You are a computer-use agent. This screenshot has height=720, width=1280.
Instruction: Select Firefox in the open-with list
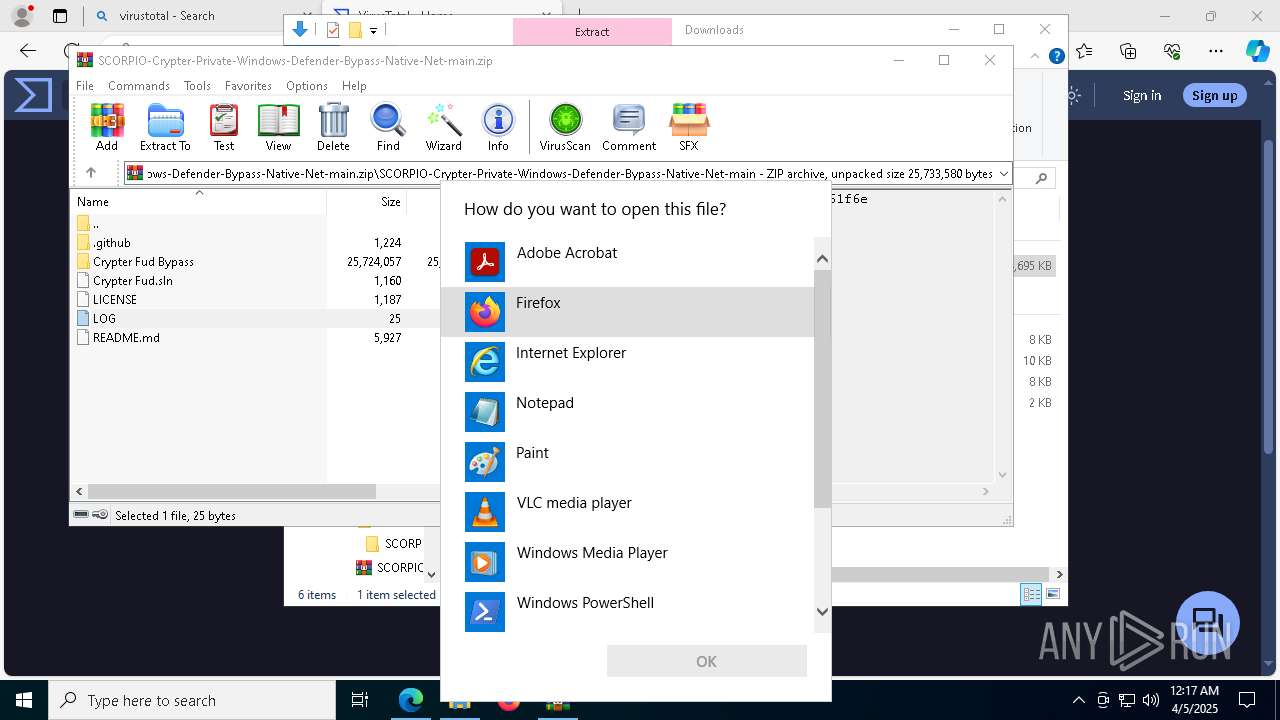point(628,312)
